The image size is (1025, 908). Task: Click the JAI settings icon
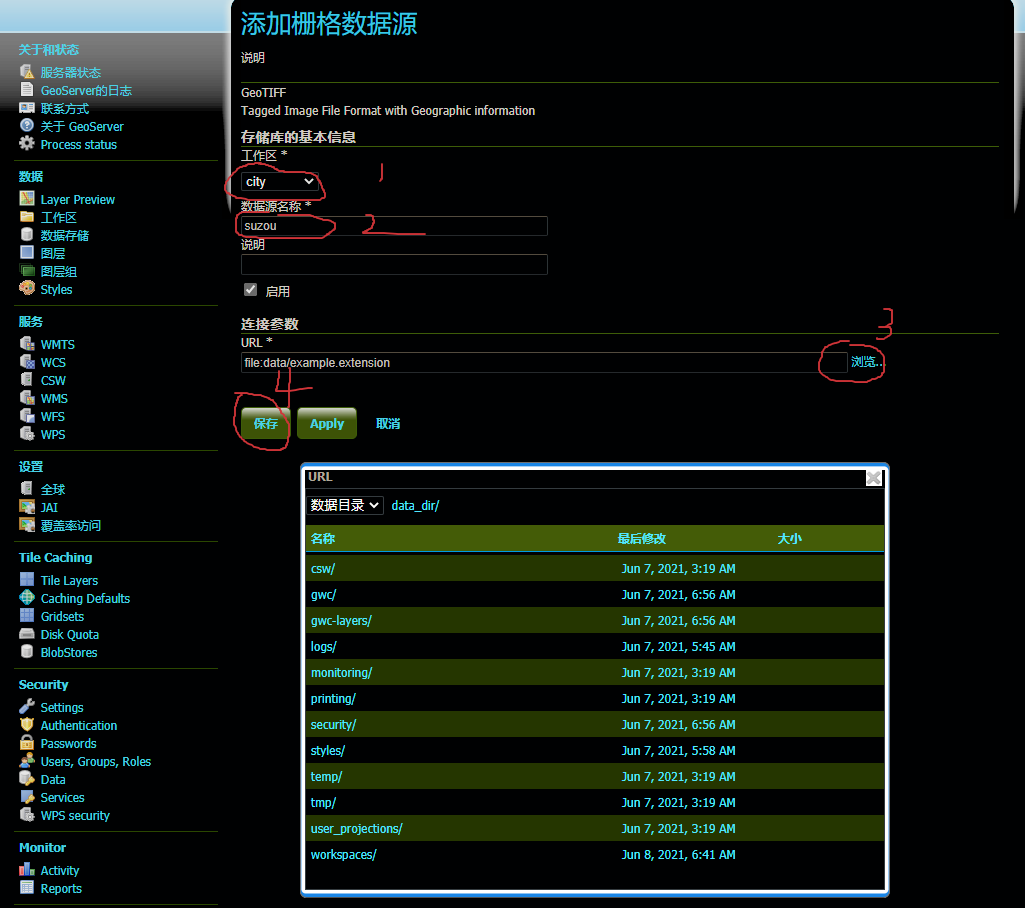coord(27,507)
